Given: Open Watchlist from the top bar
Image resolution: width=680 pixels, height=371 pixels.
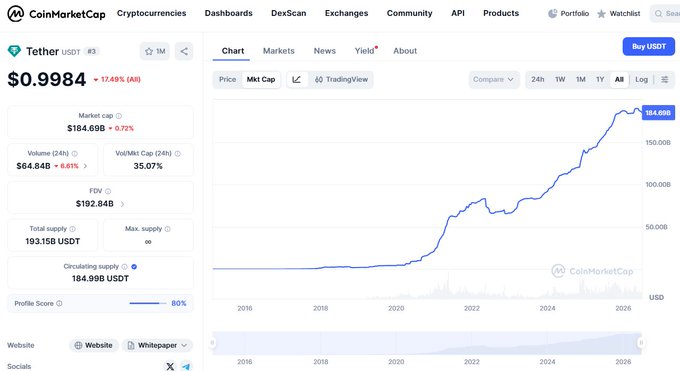Looking at the screenshot, I should (618, 13).
